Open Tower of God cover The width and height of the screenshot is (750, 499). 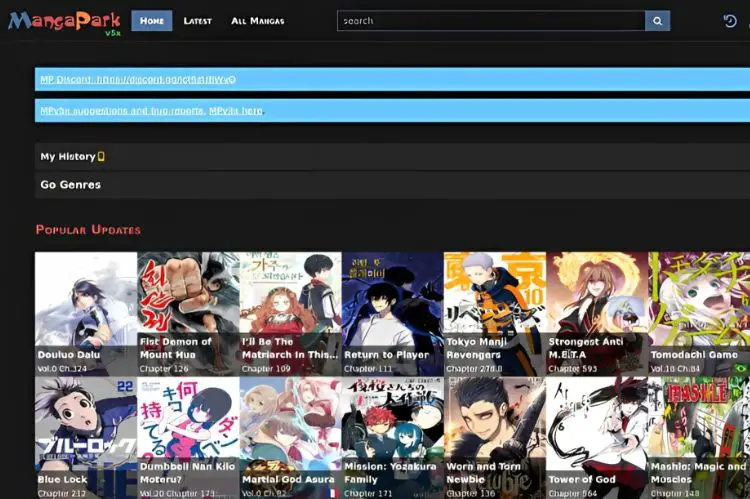click(x=597, y=438)
